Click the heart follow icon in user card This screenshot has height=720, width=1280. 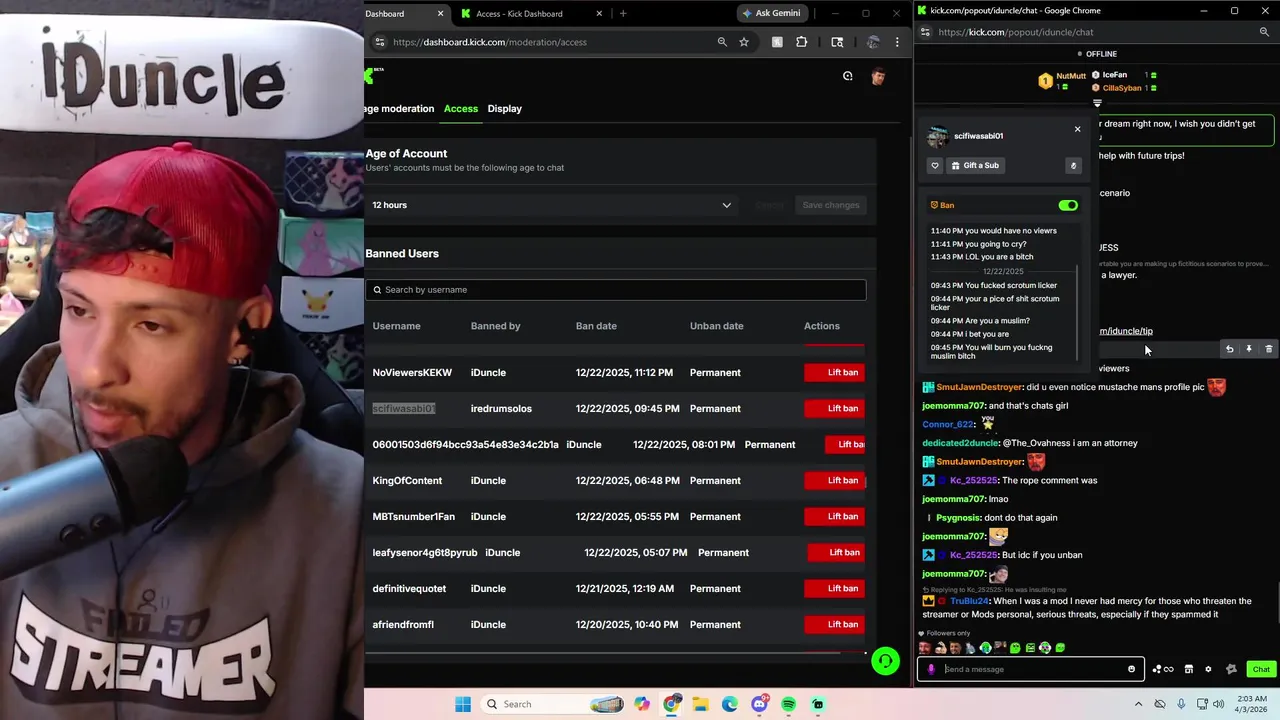coord(935,165)
